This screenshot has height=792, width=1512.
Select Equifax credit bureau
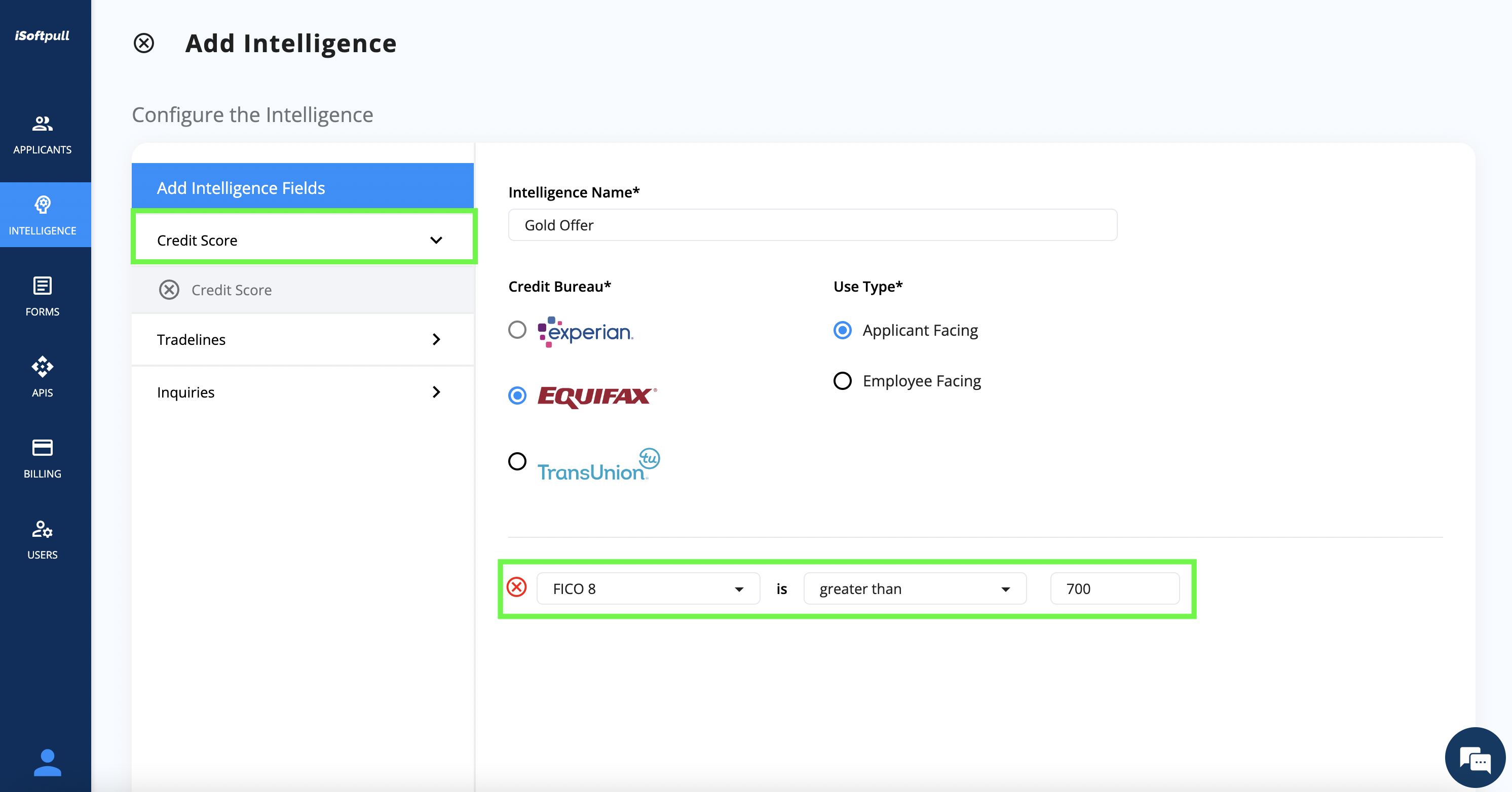click(x=517, y=395)
